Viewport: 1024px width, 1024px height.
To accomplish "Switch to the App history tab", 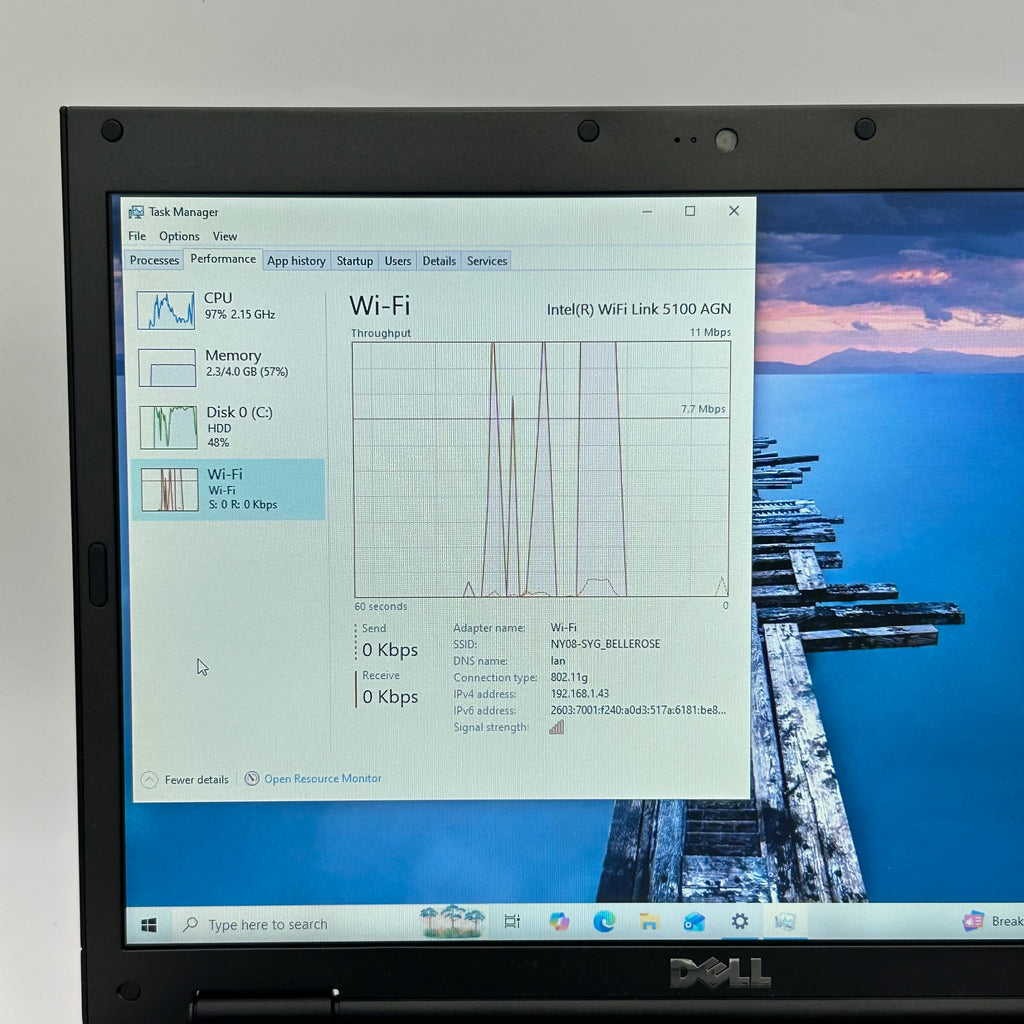I will point(296,261).
